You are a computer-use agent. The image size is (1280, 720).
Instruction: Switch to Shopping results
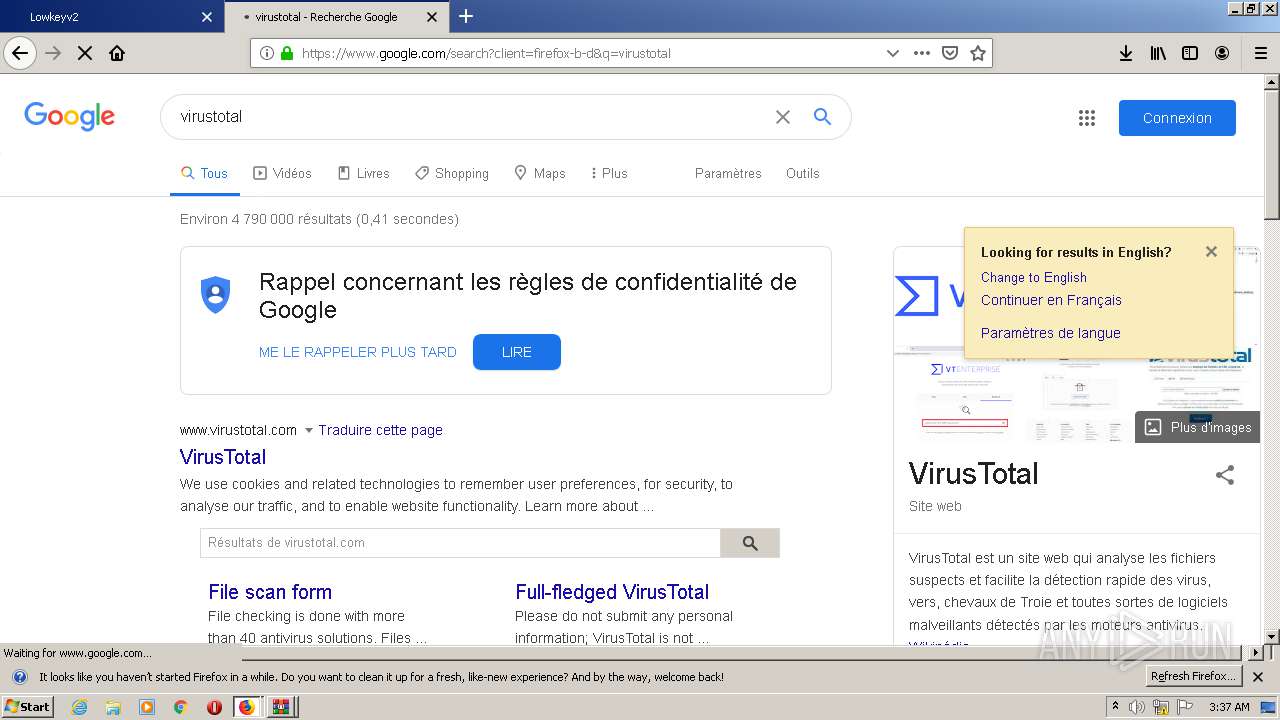(x=452, y=173)
